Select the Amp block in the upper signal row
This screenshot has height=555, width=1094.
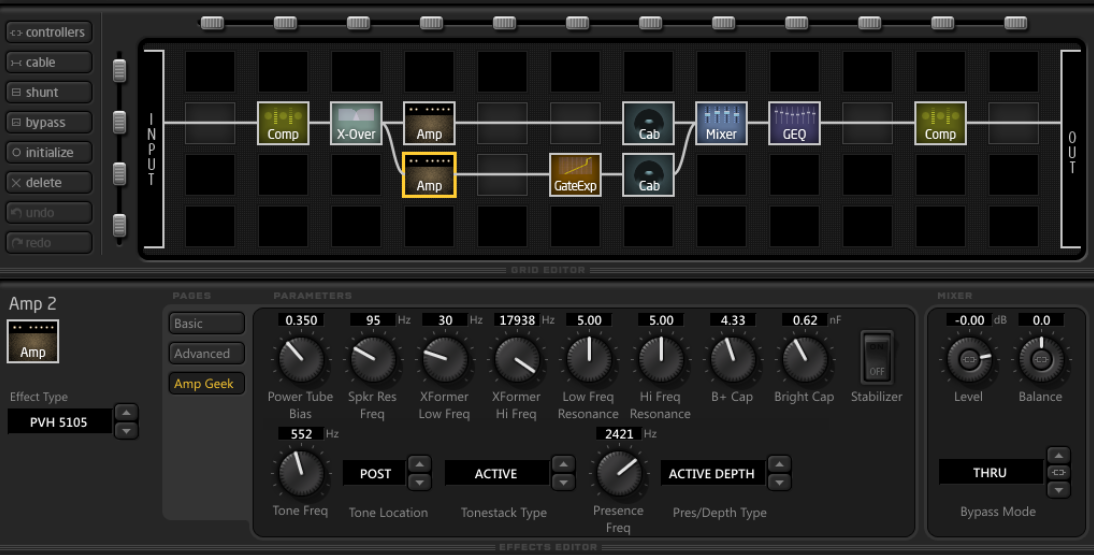(x=429, y=124)
